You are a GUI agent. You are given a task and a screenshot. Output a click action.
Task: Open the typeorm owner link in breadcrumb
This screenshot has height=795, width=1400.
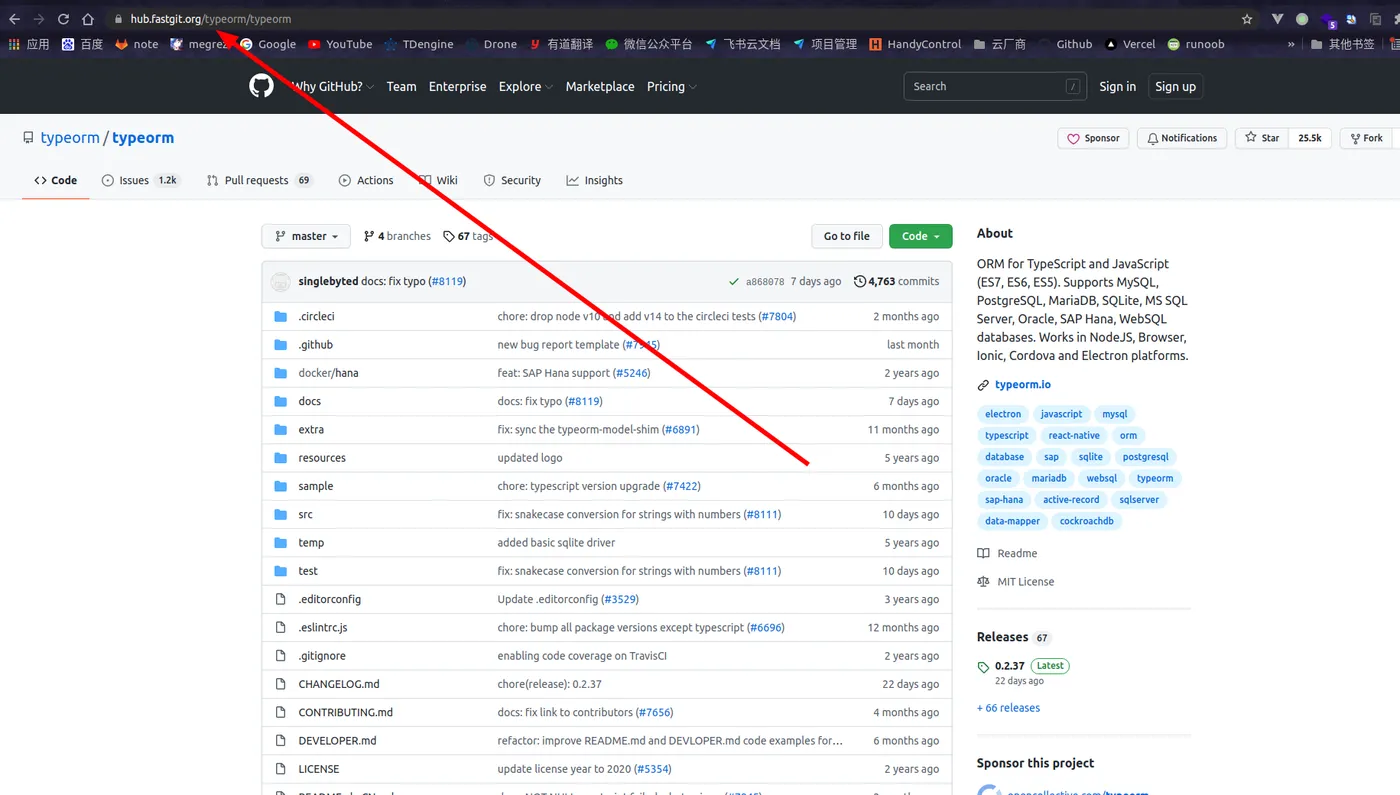coord(70,138)
